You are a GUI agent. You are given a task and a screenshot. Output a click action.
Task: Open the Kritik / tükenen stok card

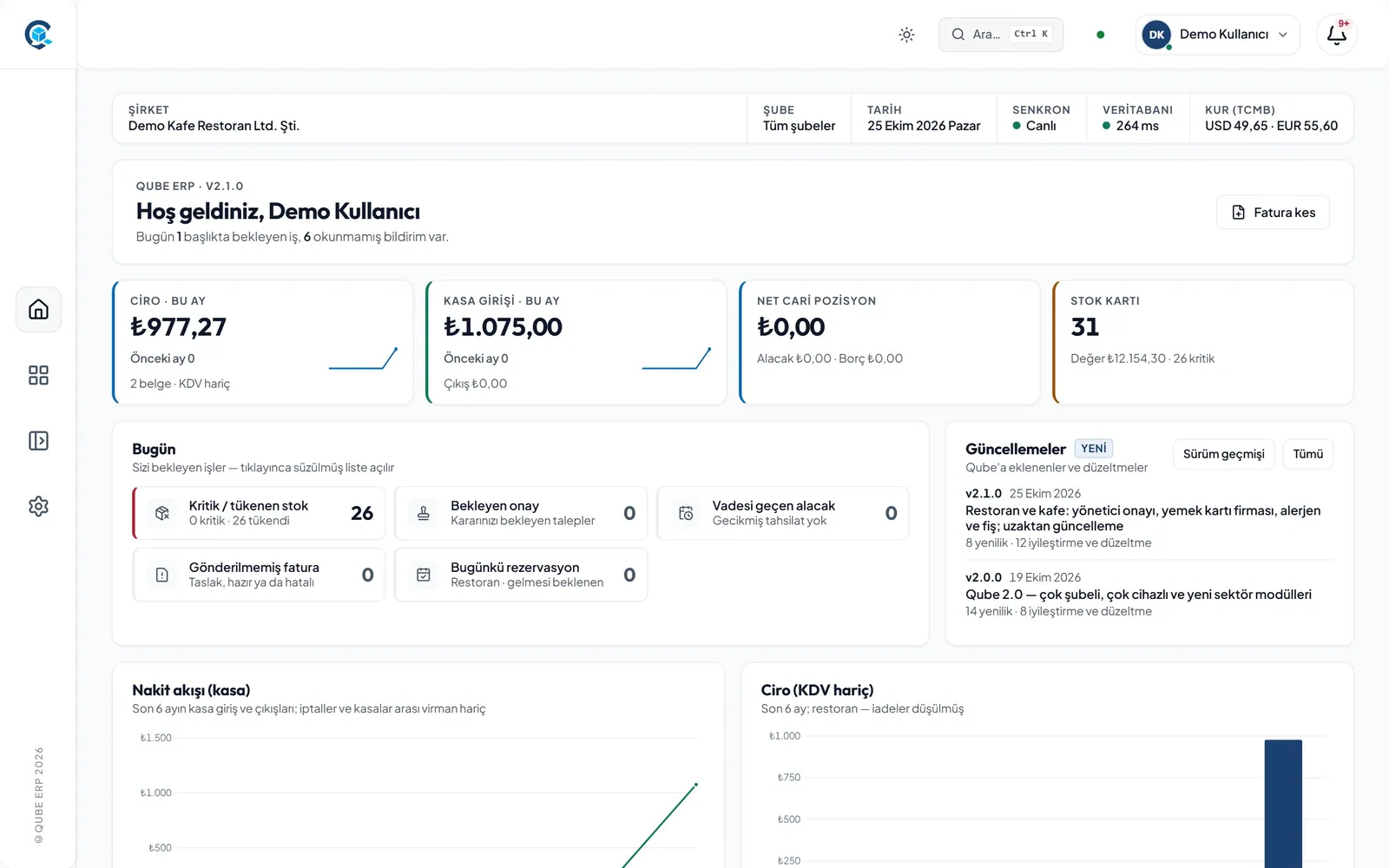pyautogui.click(x=259, y=513)
